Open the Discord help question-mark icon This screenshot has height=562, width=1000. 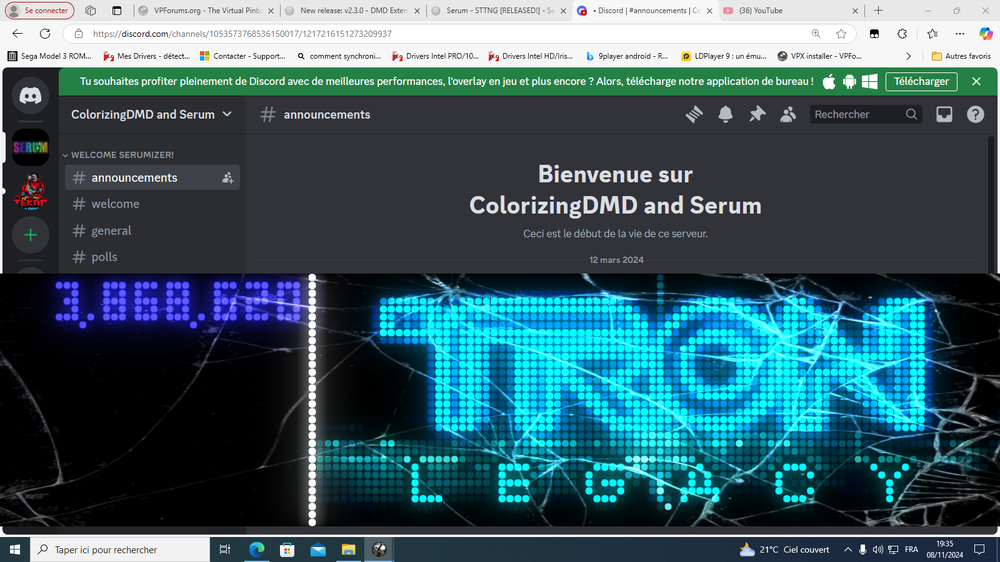coord(975,114)
